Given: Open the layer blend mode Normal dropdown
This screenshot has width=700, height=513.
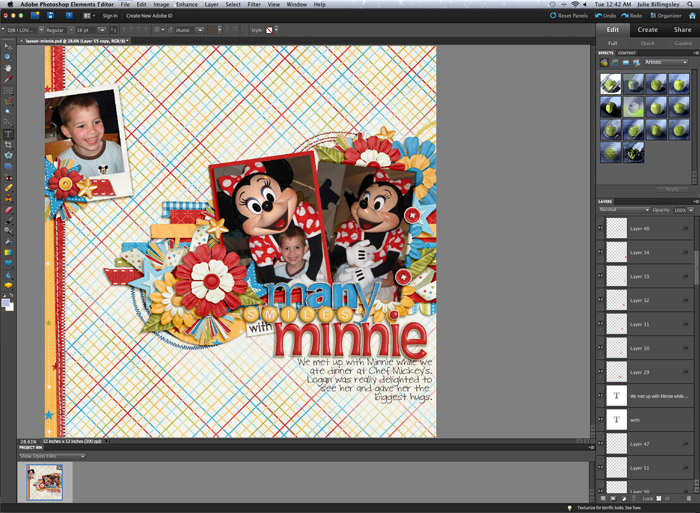Looking at the screenshot, I should coord(624,210).
